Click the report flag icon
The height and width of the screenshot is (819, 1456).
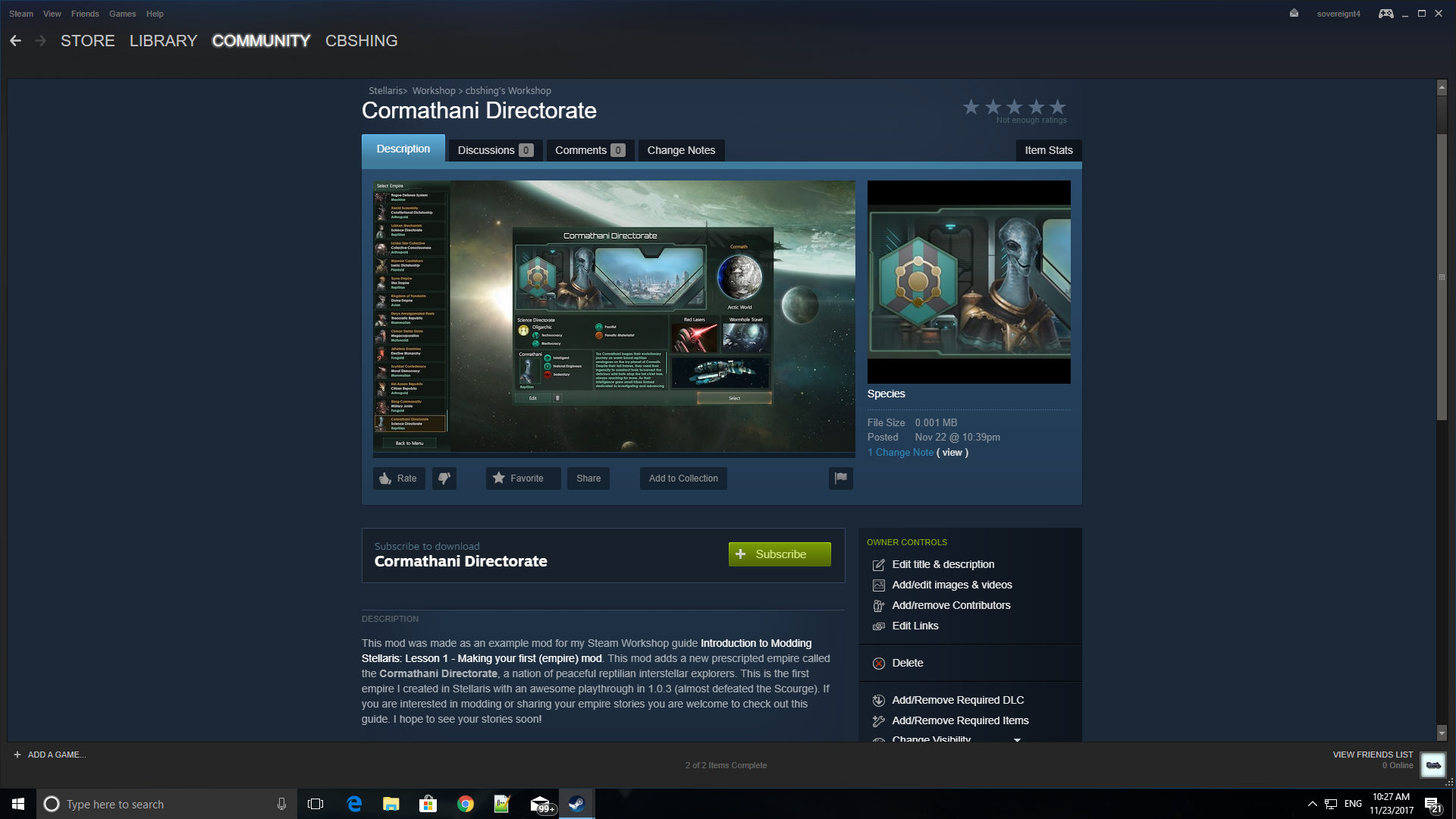tap(840, 479)
